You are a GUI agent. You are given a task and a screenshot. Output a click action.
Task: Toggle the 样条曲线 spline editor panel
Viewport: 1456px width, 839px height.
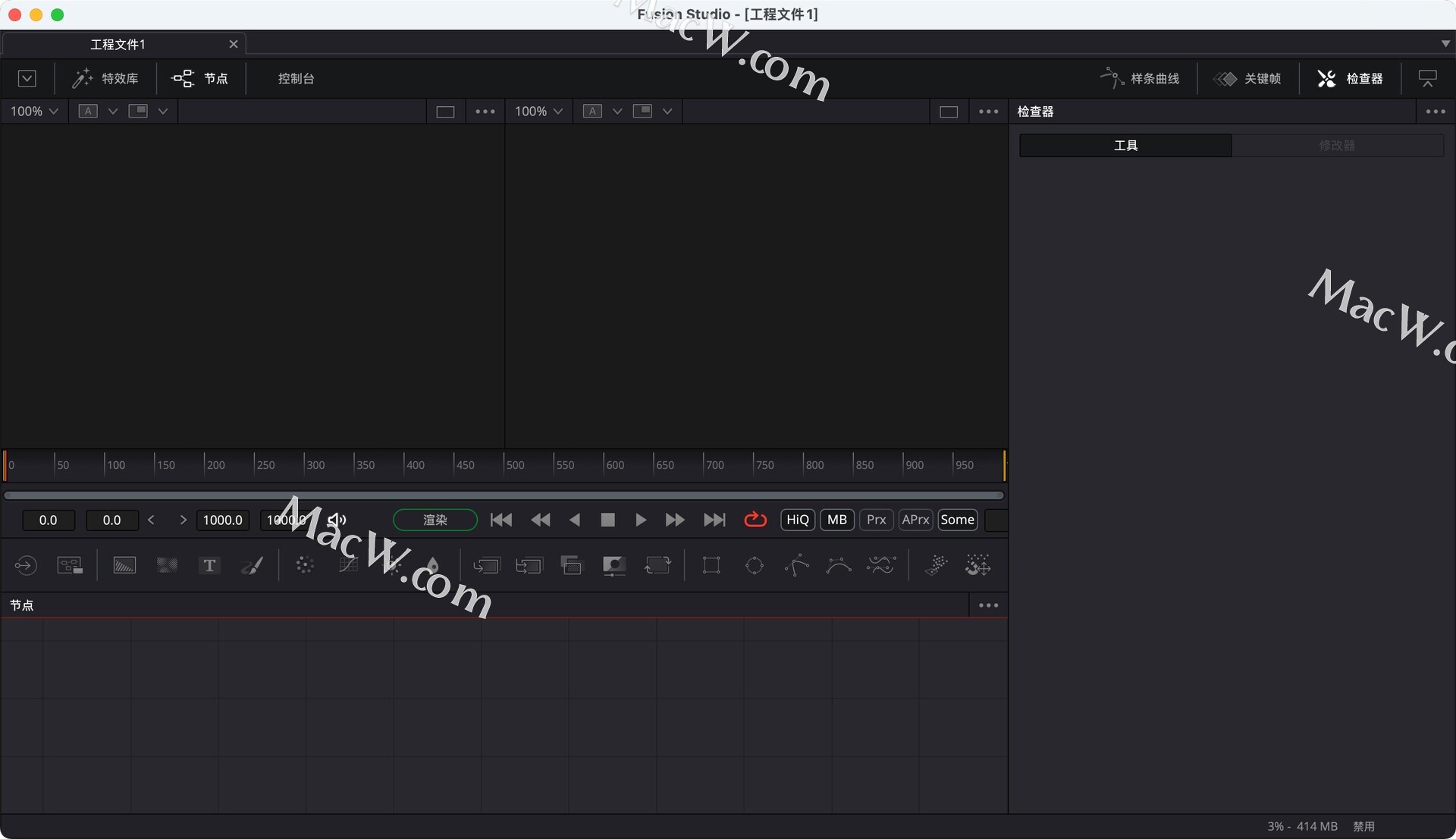(1140, 78)
